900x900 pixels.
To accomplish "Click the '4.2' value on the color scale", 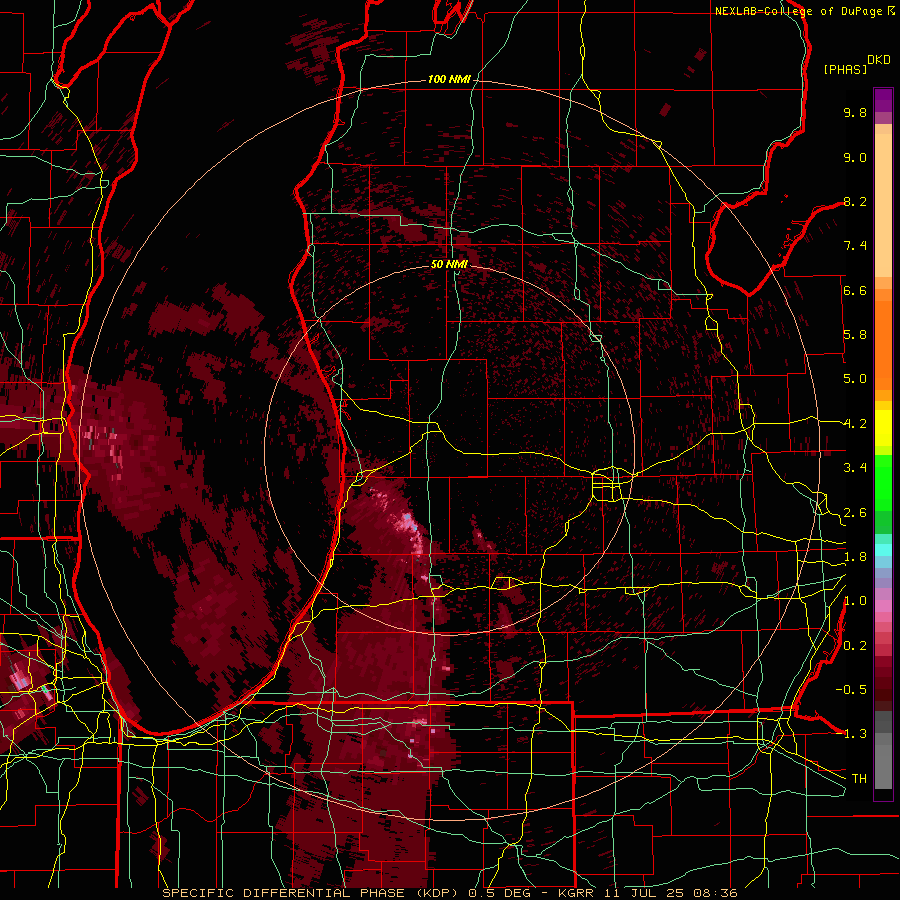I will [x=855, y=424].
